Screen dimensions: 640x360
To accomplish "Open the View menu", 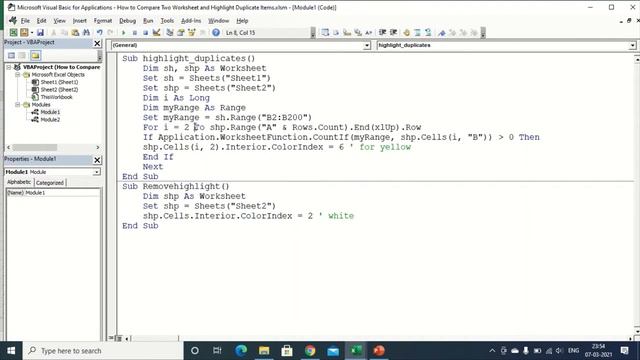I will click(x=59, y=20).
